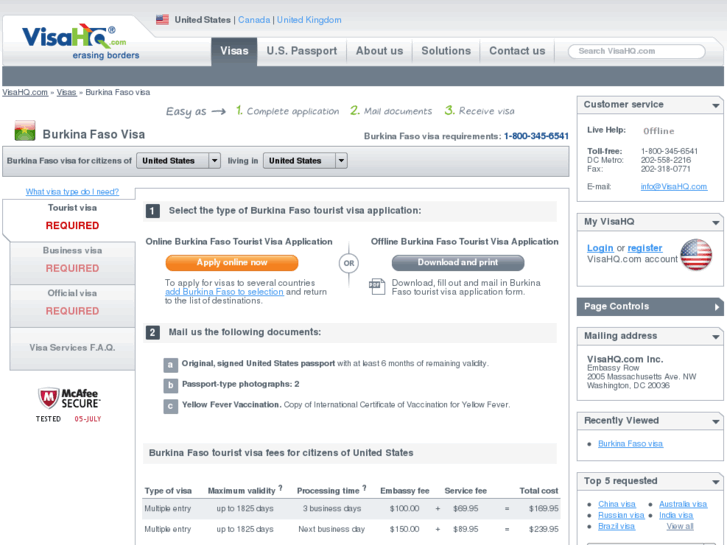Click the Login link
727x545 pixels.
tap(600, 248)
